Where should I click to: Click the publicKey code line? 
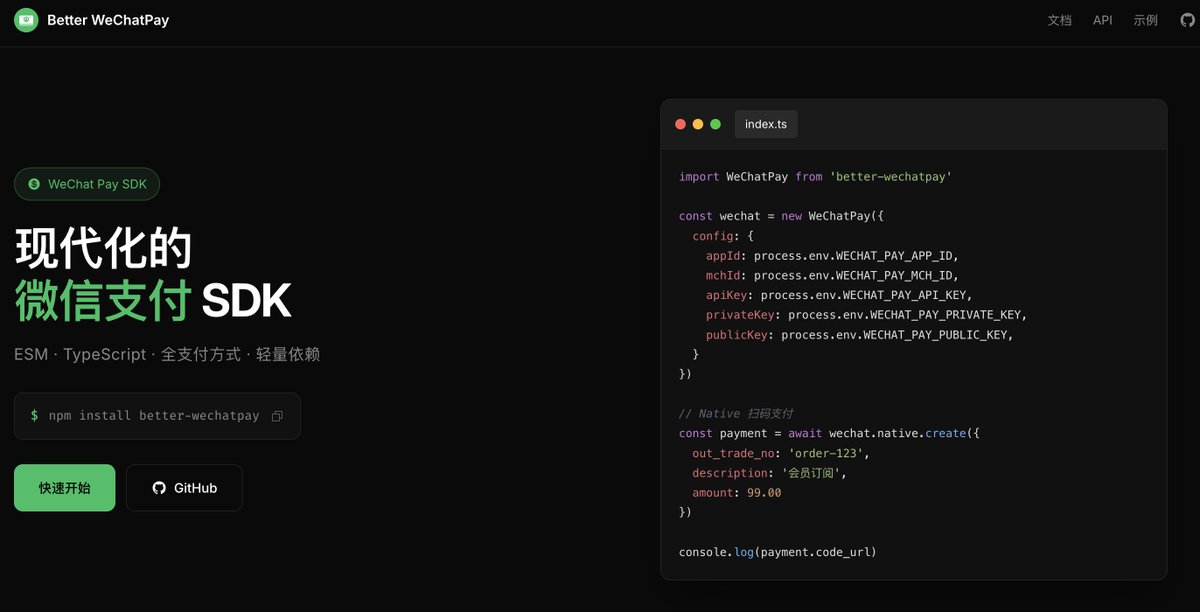tap(860, 335)
